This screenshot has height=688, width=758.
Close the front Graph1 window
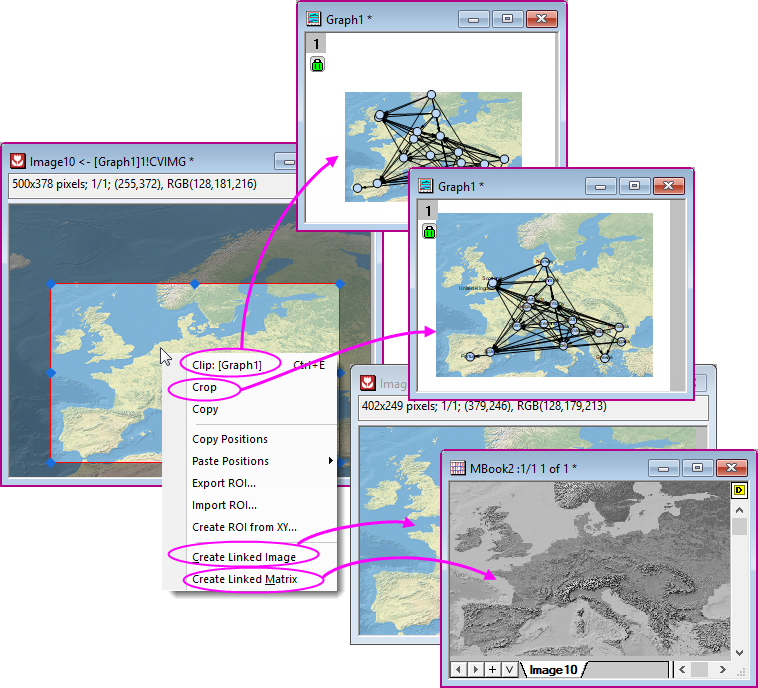669,186
